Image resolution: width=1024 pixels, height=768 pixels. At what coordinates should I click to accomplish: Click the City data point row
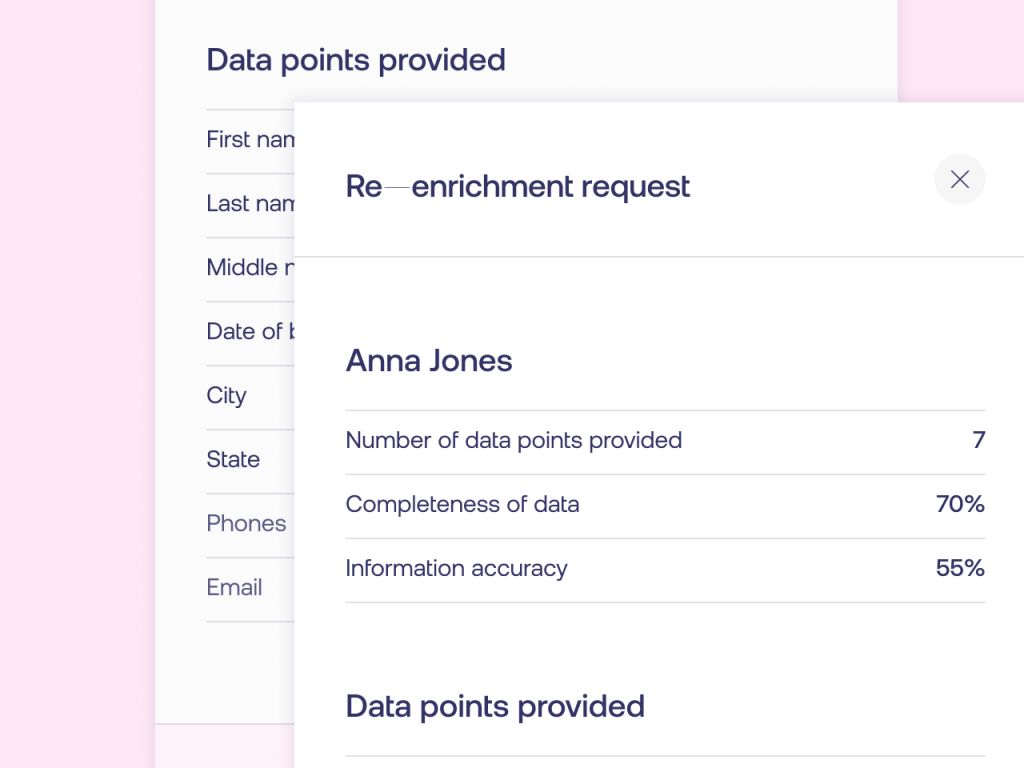pyautogui.click(x=250, y=396)
